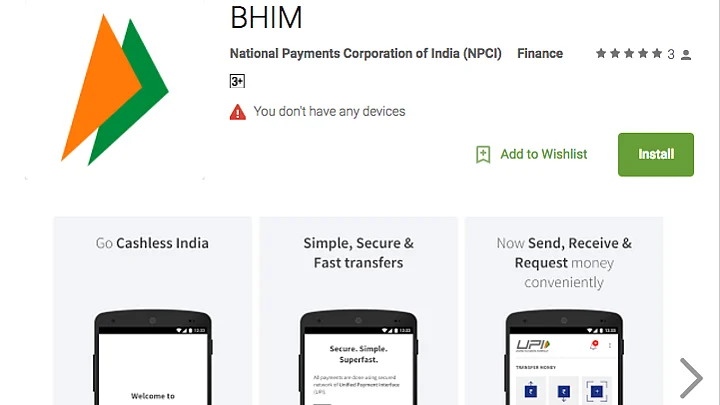Open National Payments Corporation of India developer page

coord(366,54)
